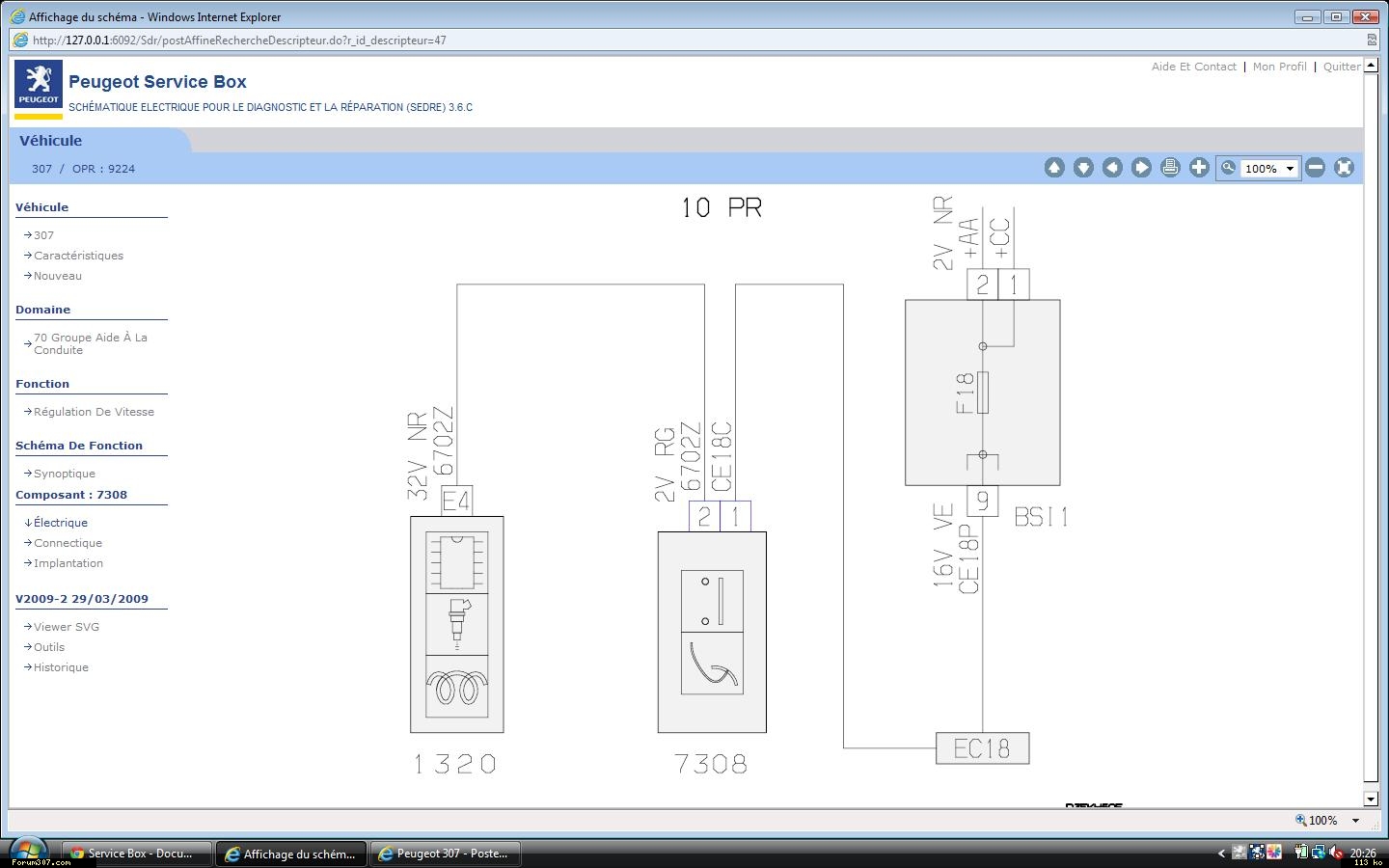The image size is (1389, 868).
Task: Open Mon Profil page
Action: click(1279, 67)
